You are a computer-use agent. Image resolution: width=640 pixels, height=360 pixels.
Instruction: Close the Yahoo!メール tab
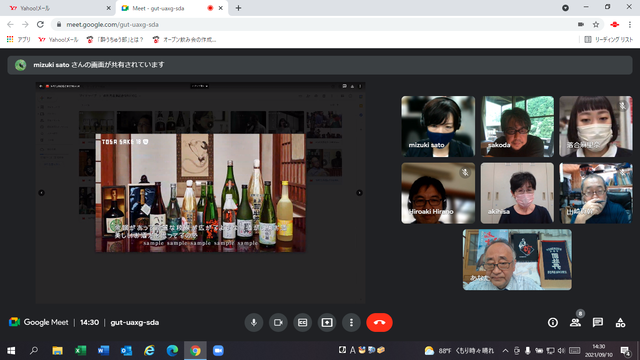coord(109,8)
